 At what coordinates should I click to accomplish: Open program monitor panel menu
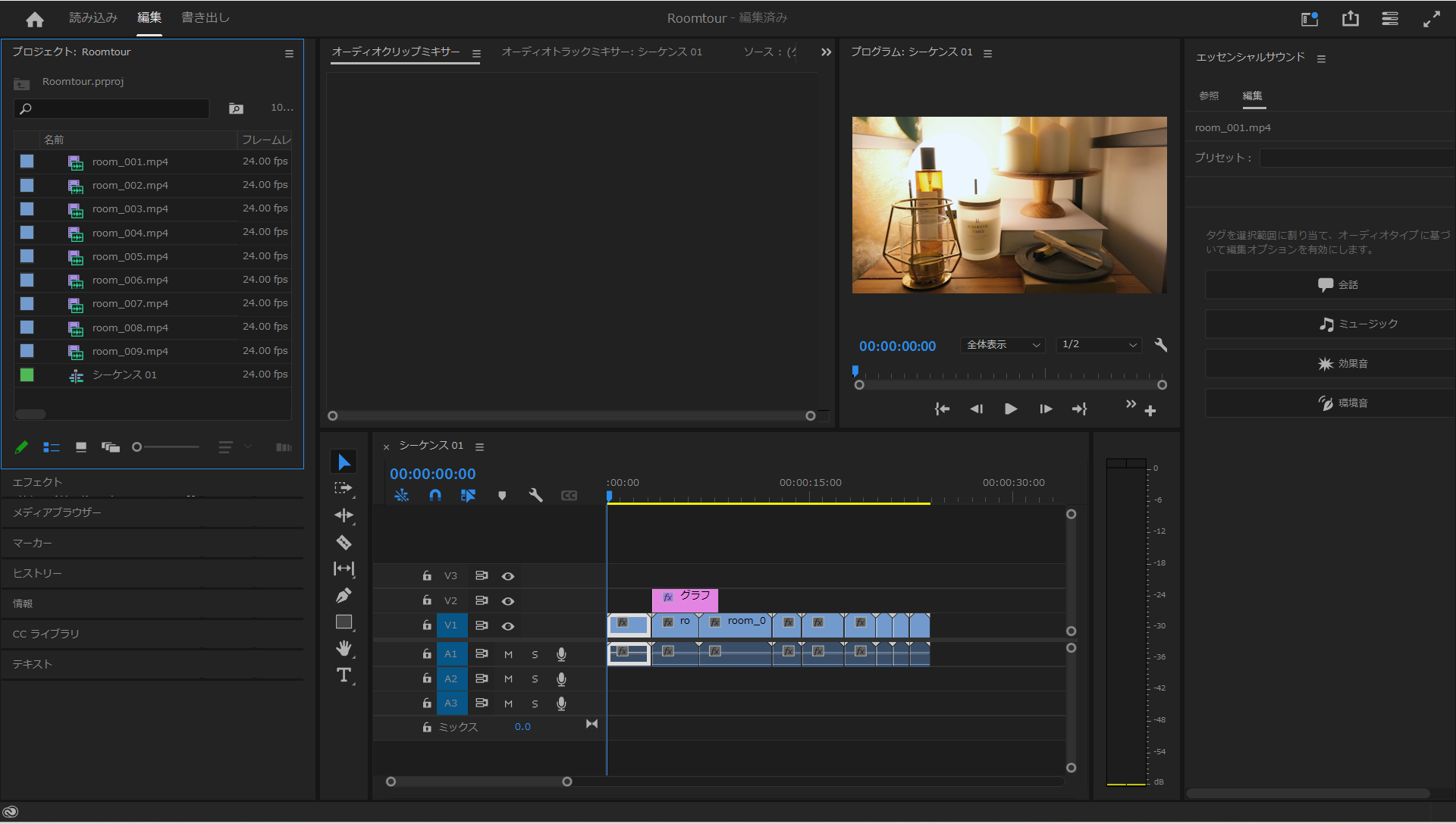[987, 53]
